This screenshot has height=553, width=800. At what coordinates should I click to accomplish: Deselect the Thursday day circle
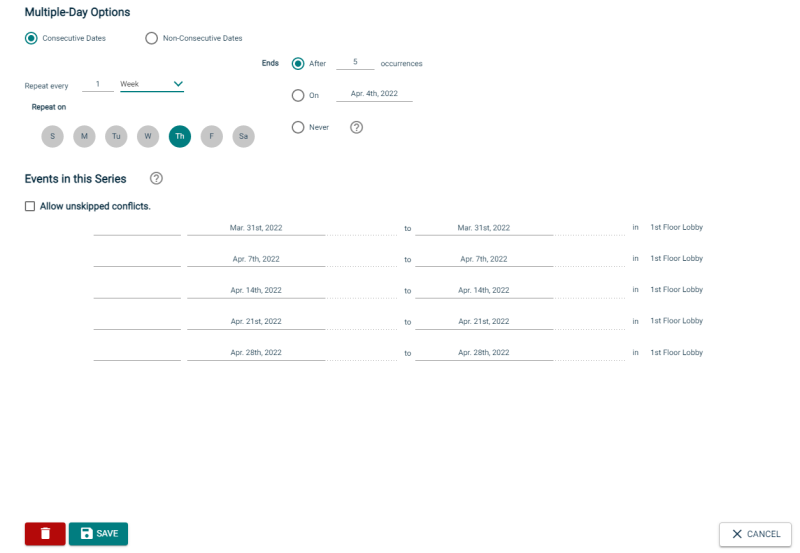(180, 136)
